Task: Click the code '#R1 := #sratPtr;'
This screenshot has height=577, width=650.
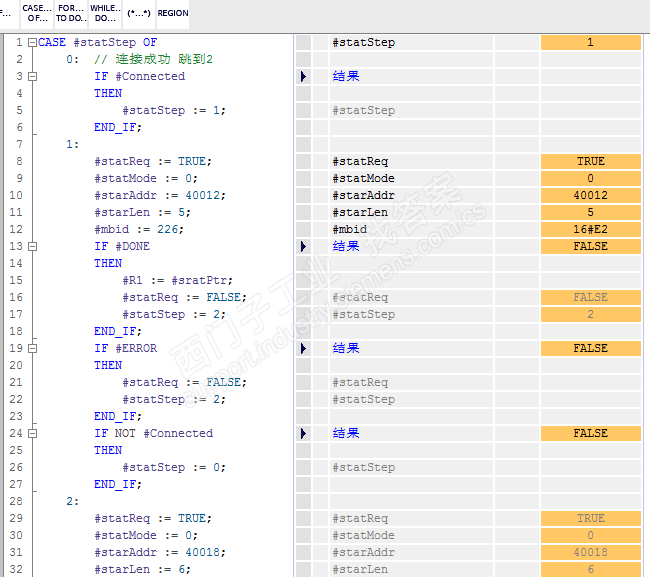Action: [x=177, y=281]
